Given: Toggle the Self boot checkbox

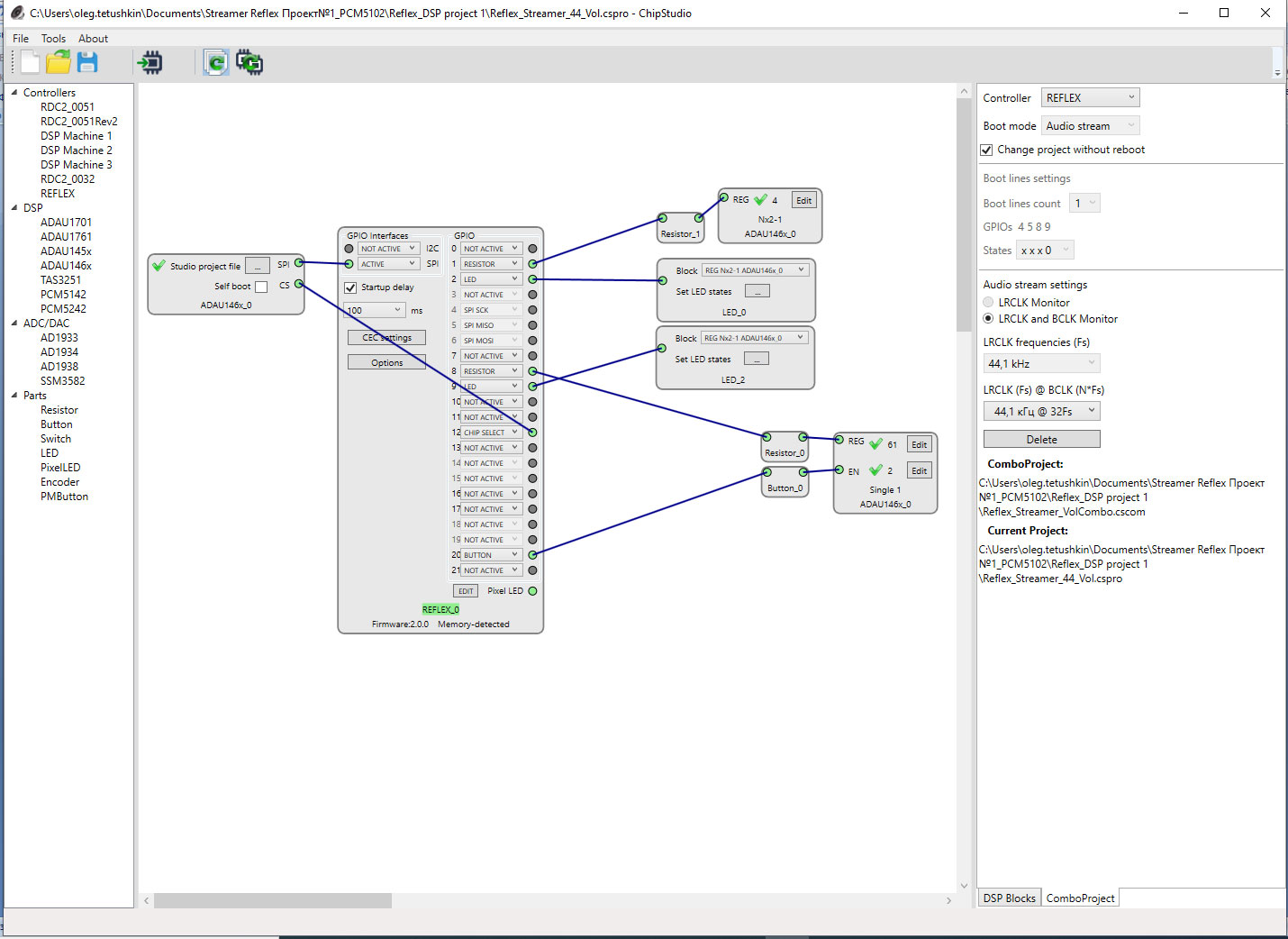Looking at the screenshot, I should (261, 287).
